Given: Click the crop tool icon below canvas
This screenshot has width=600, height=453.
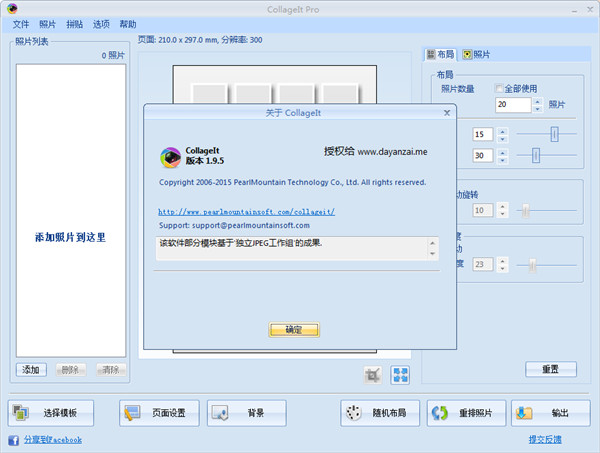Looking at the screenshot, I should point(372,375).
